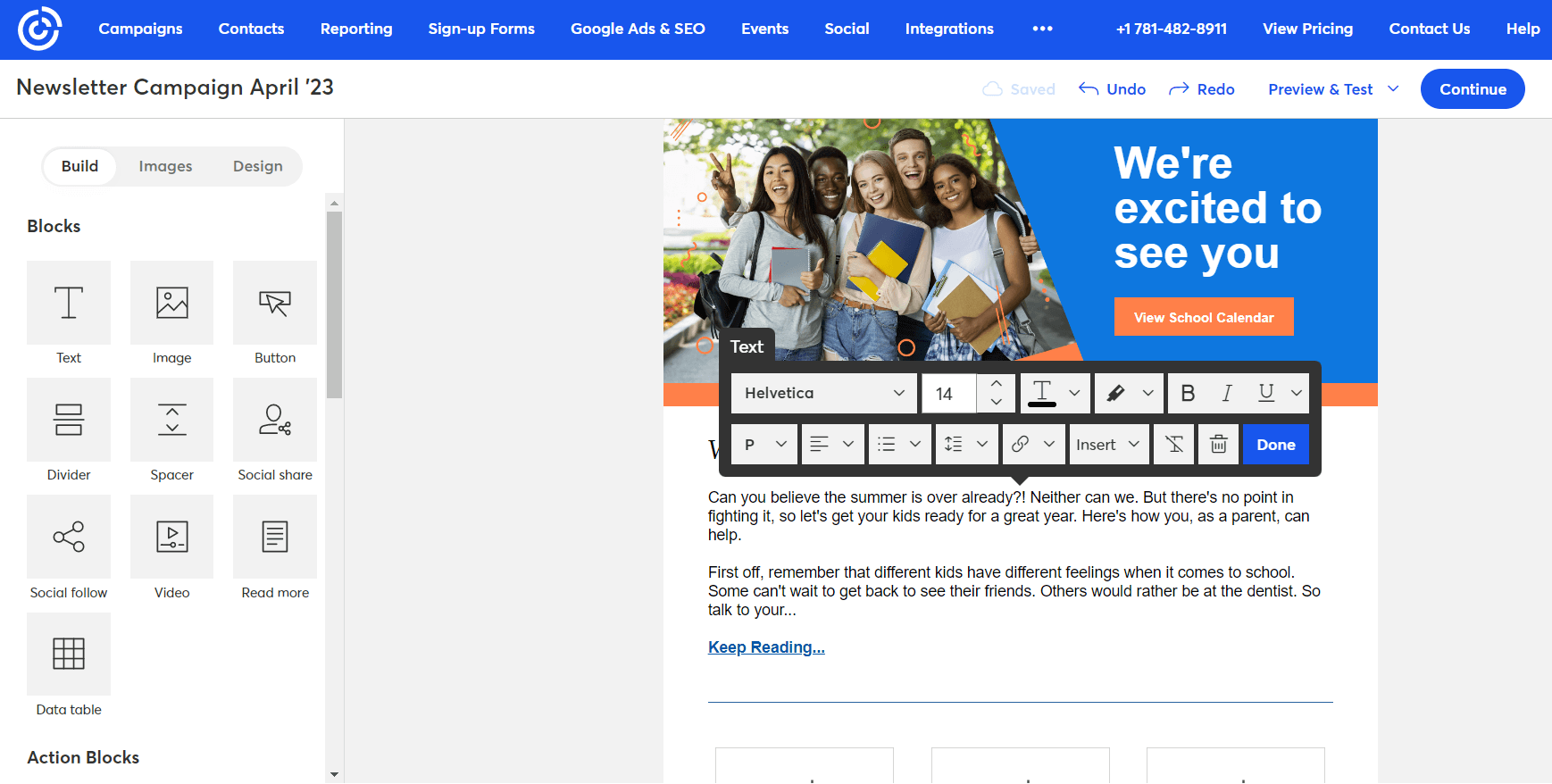
Task: Switch to the Design tab
Action: tap(258, 166)
